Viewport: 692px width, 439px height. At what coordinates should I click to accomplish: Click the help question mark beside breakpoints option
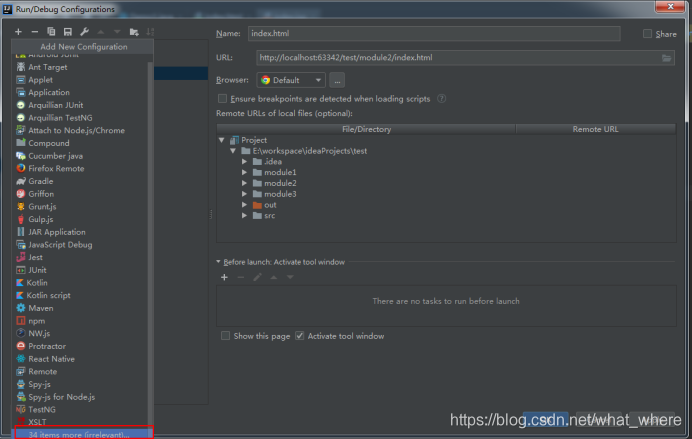[441, 99]
